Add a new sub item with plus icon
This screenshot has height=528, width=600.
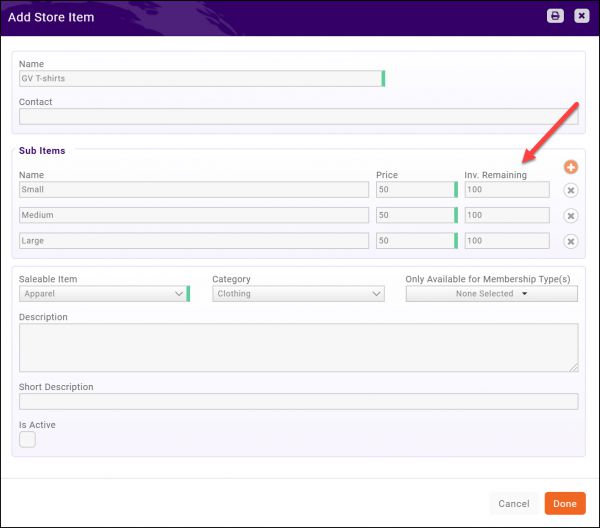(571, 168)
